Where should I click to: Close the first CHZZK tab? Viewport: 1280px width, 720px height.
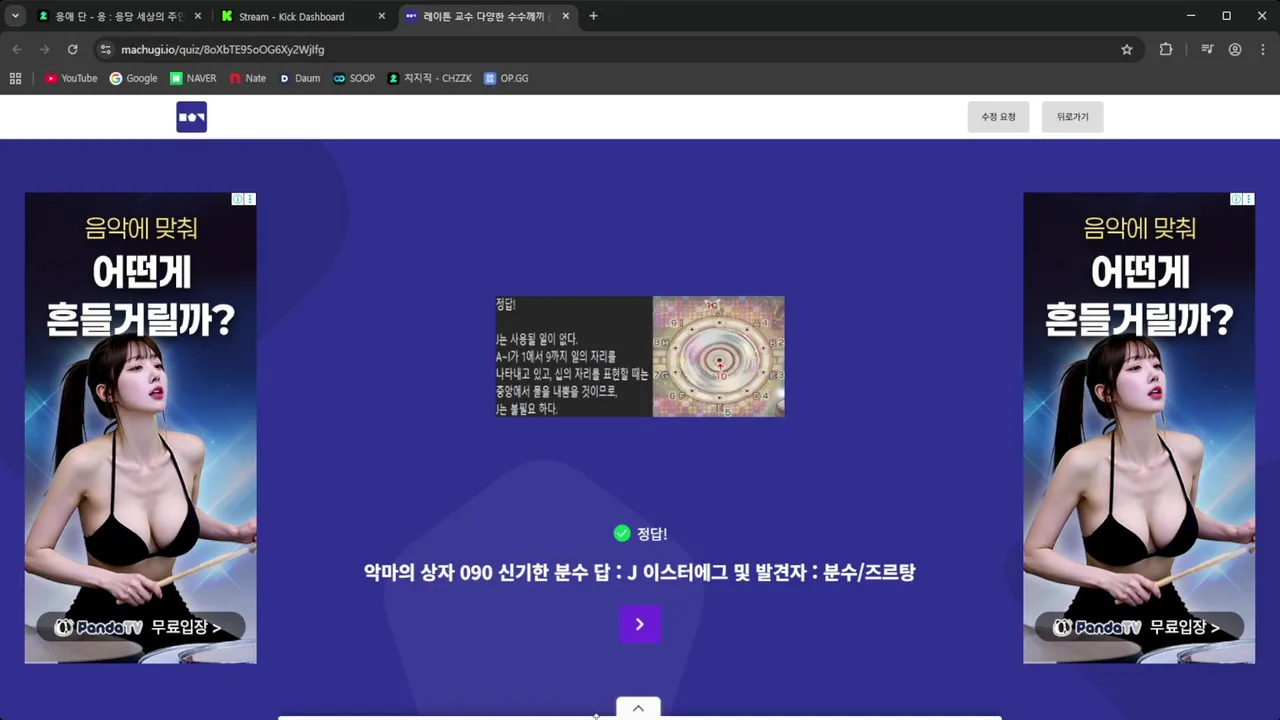[x=197, y=16]
